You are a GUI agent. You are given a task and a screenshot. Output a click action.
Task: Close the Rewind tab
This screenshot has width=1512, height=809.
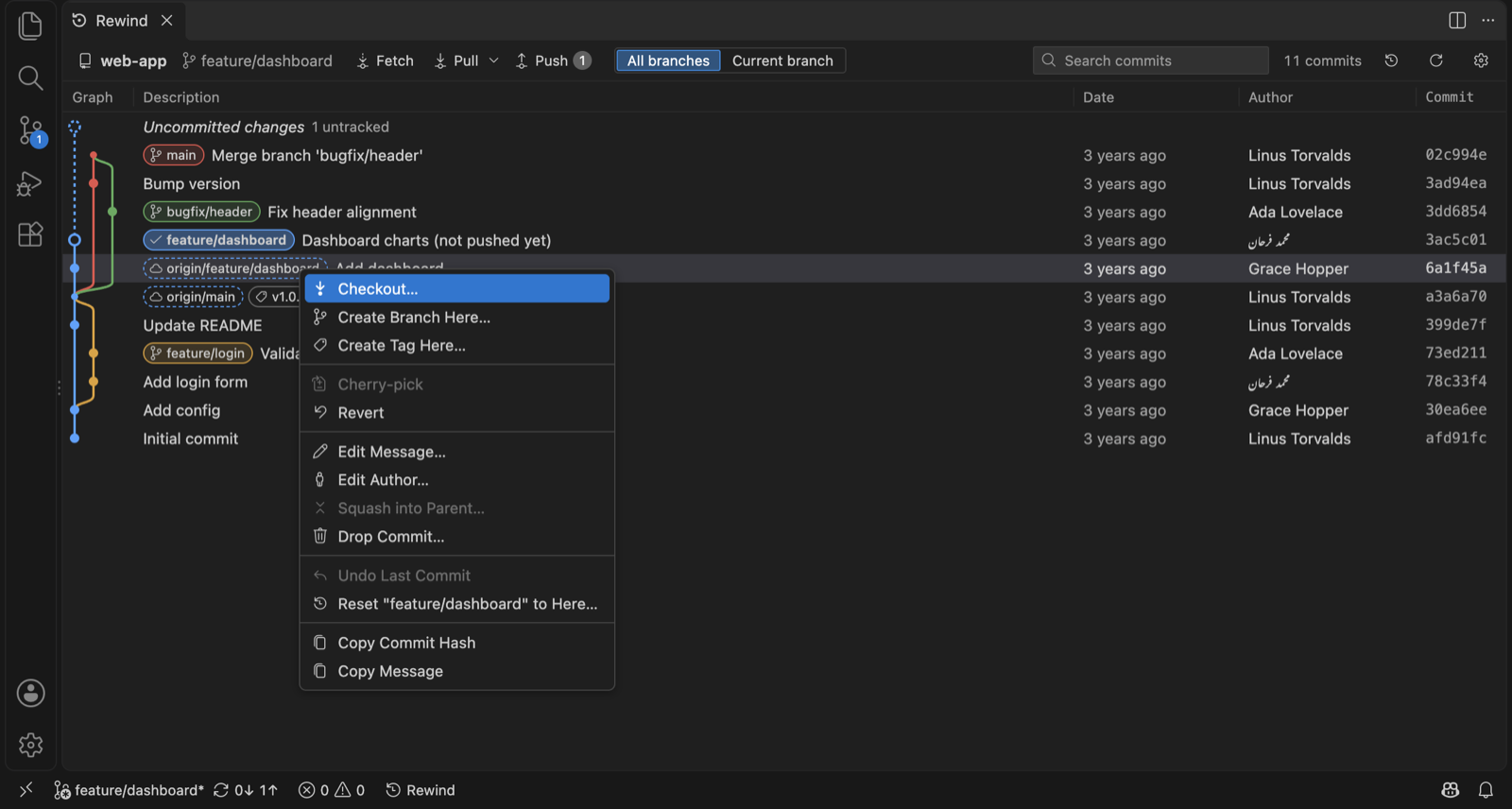point(166,20)
